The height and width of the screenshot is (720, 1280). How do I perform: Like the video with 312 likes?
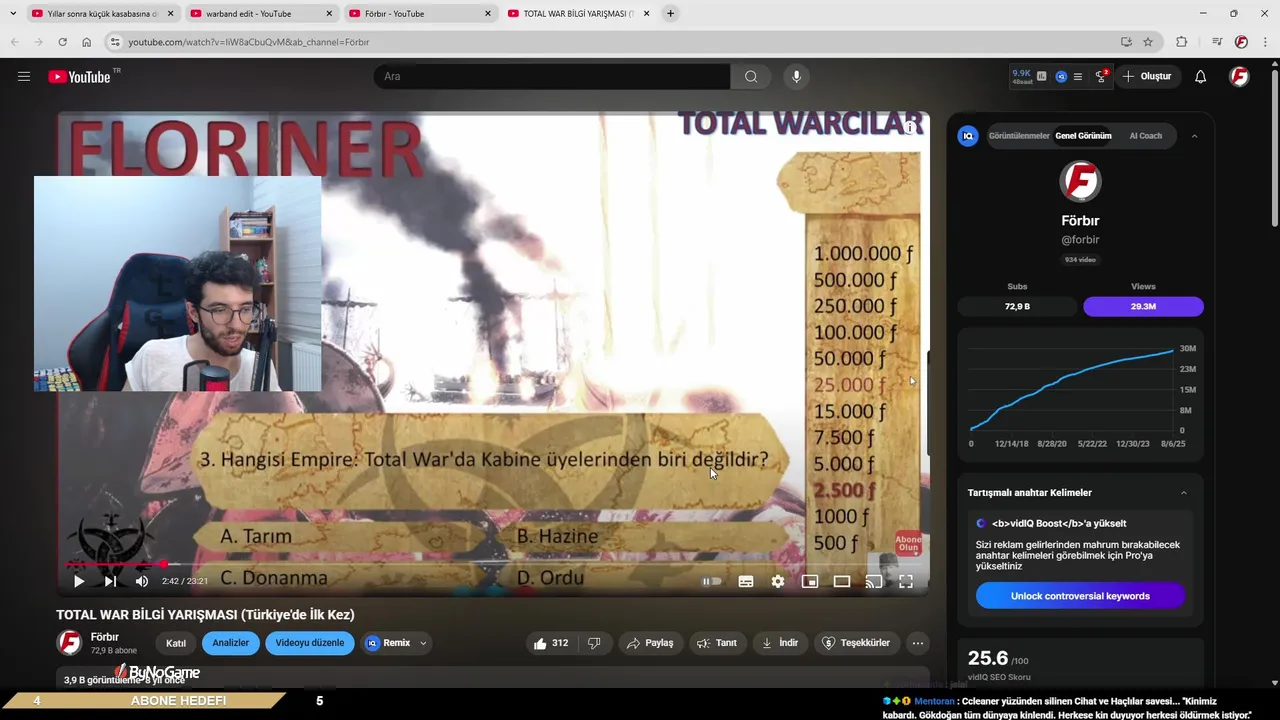pos(551,643)
